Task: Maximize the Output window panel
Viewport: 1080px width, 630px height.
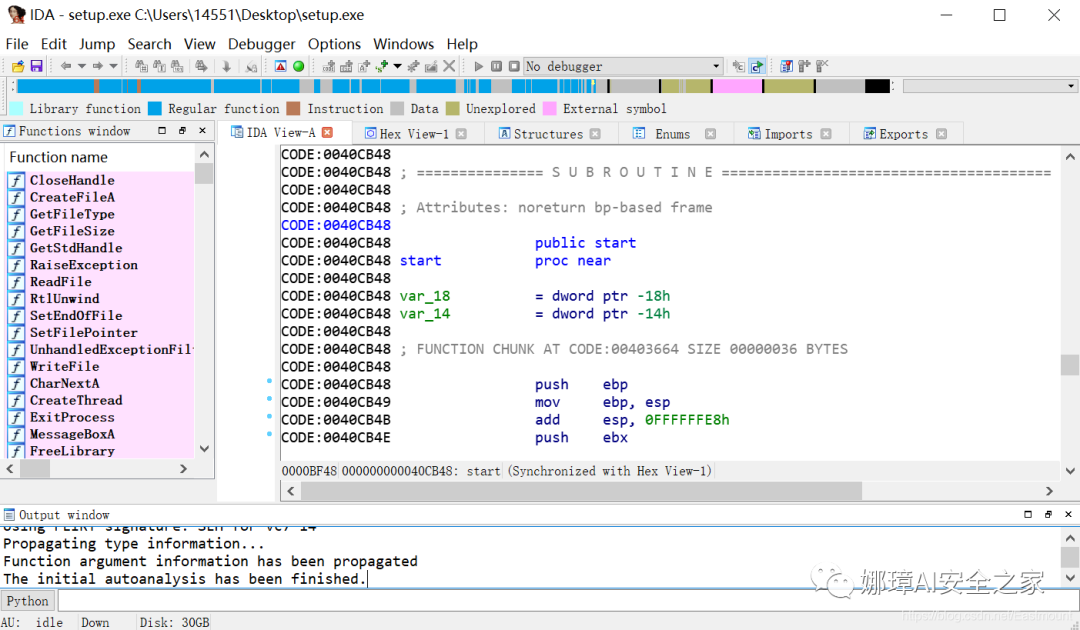Action: (x=1028, y=514)
